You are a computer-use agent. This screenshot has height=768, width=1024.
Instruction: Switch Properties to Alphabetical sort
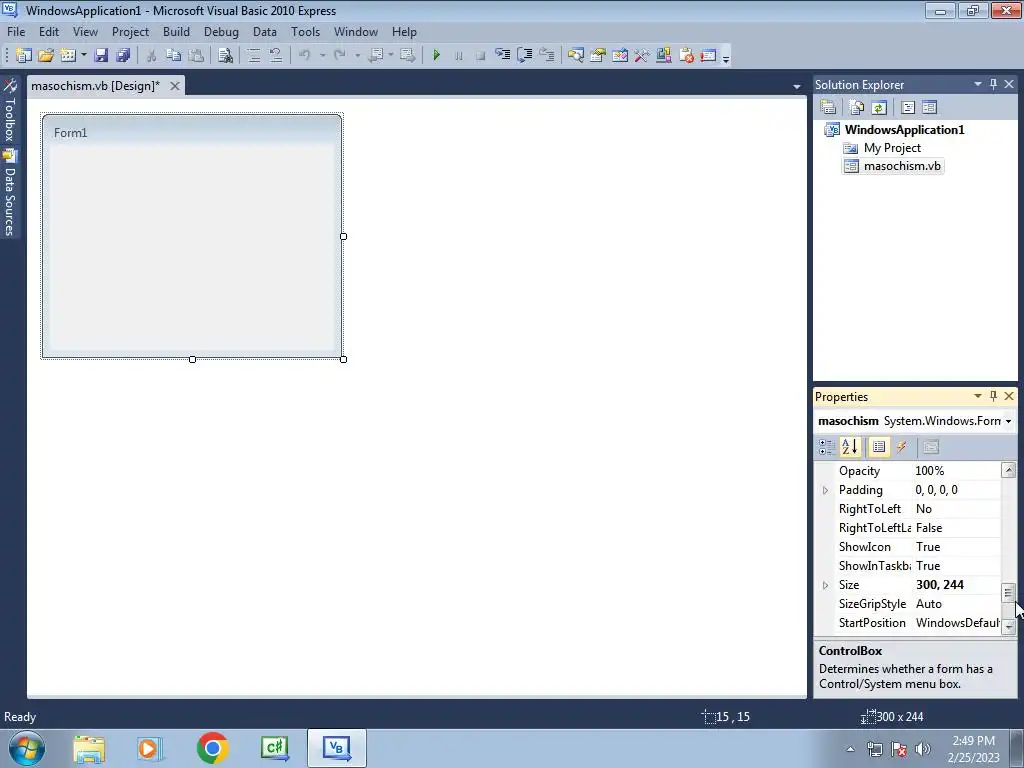click(850, 447)
